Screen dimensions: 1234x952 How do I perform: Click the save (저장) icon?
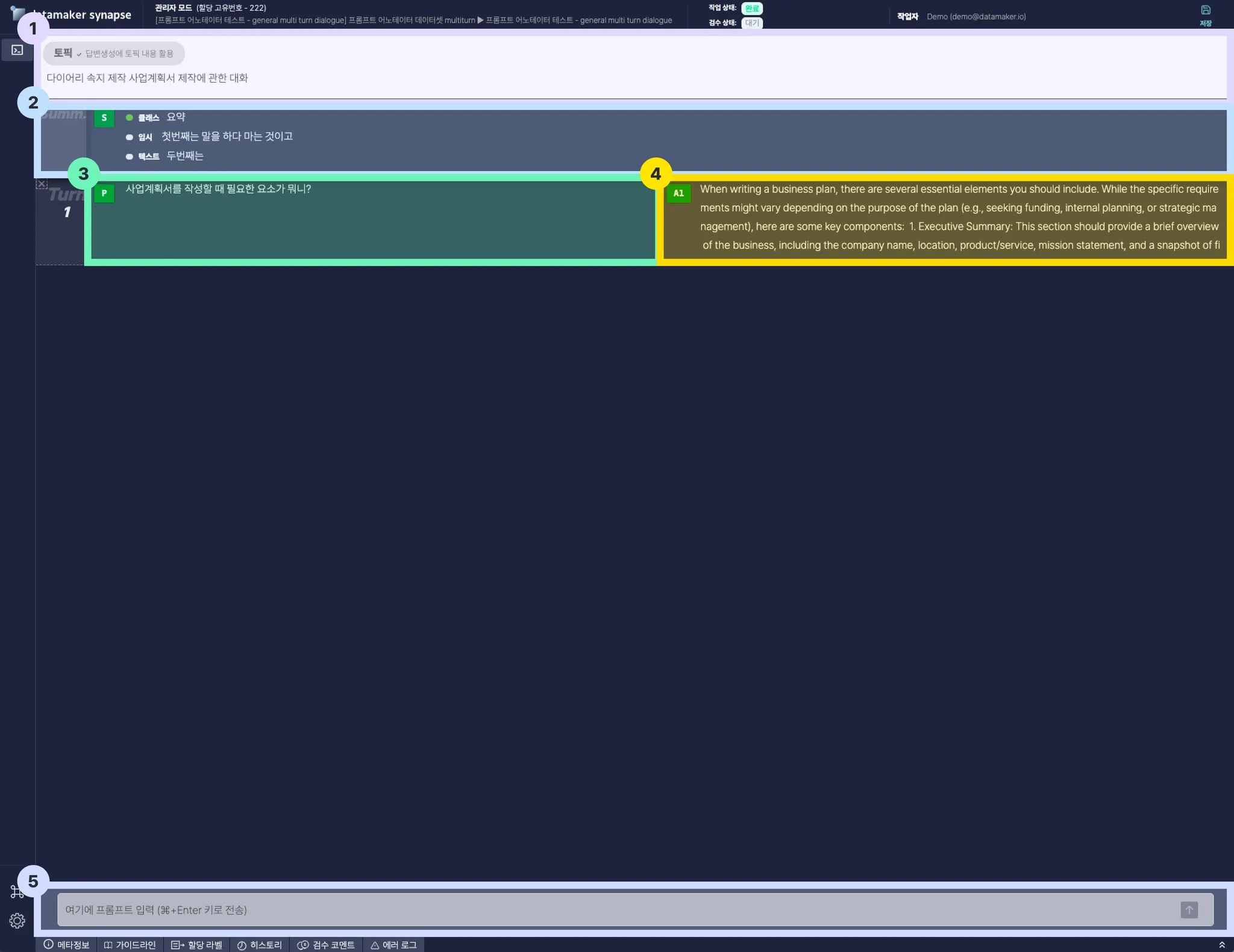click(1205, 11)
